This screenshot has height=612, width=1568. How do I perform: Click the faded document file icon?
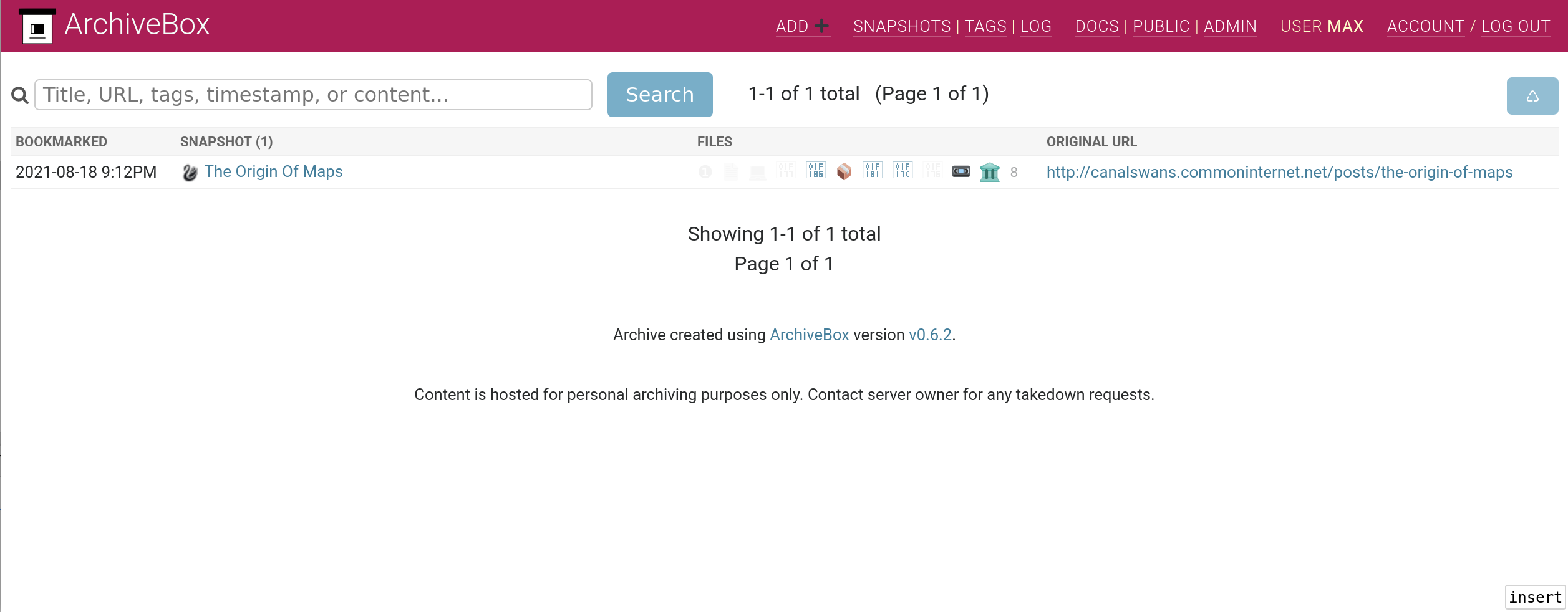[731, 172]
